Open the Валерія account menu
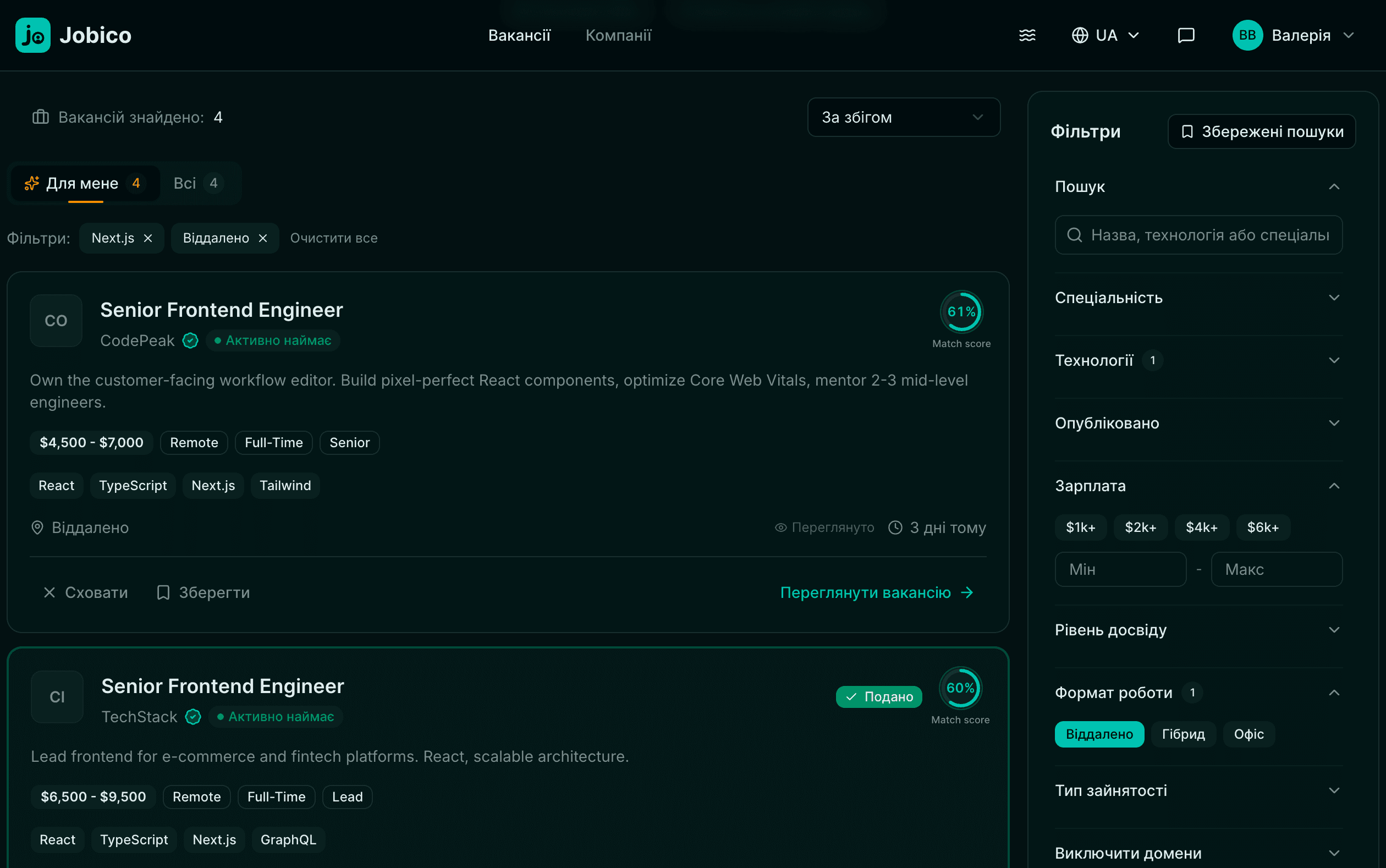 coord(1294,35)
